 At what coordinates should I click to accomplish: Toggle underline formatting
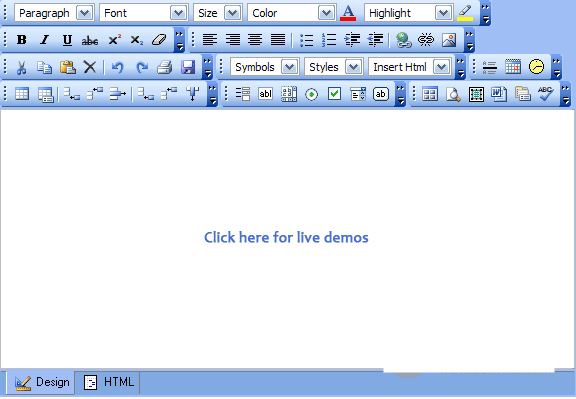[x=67, y=40]
